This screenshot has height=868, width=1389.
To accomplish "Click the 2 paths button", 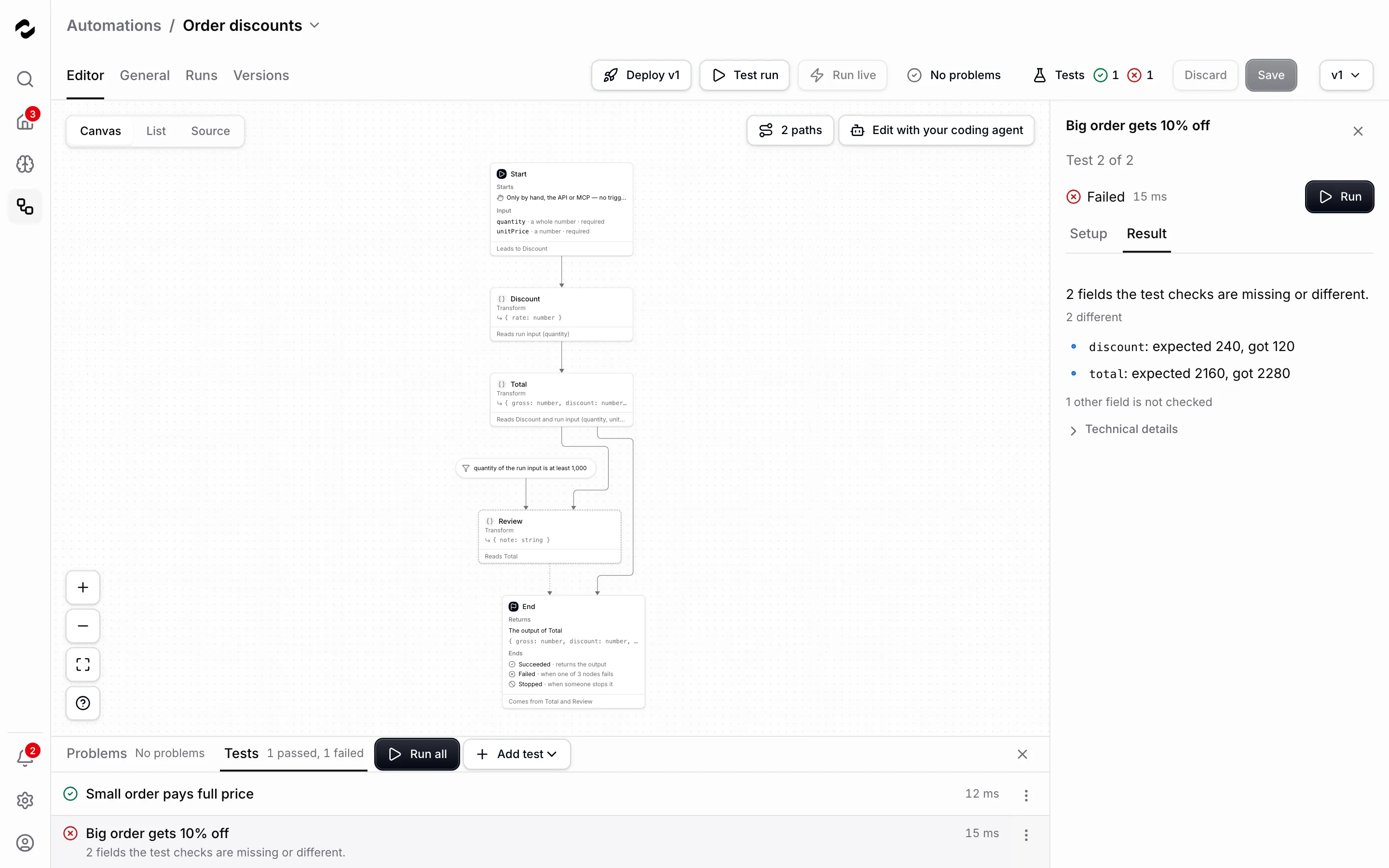I will [790, 130].
